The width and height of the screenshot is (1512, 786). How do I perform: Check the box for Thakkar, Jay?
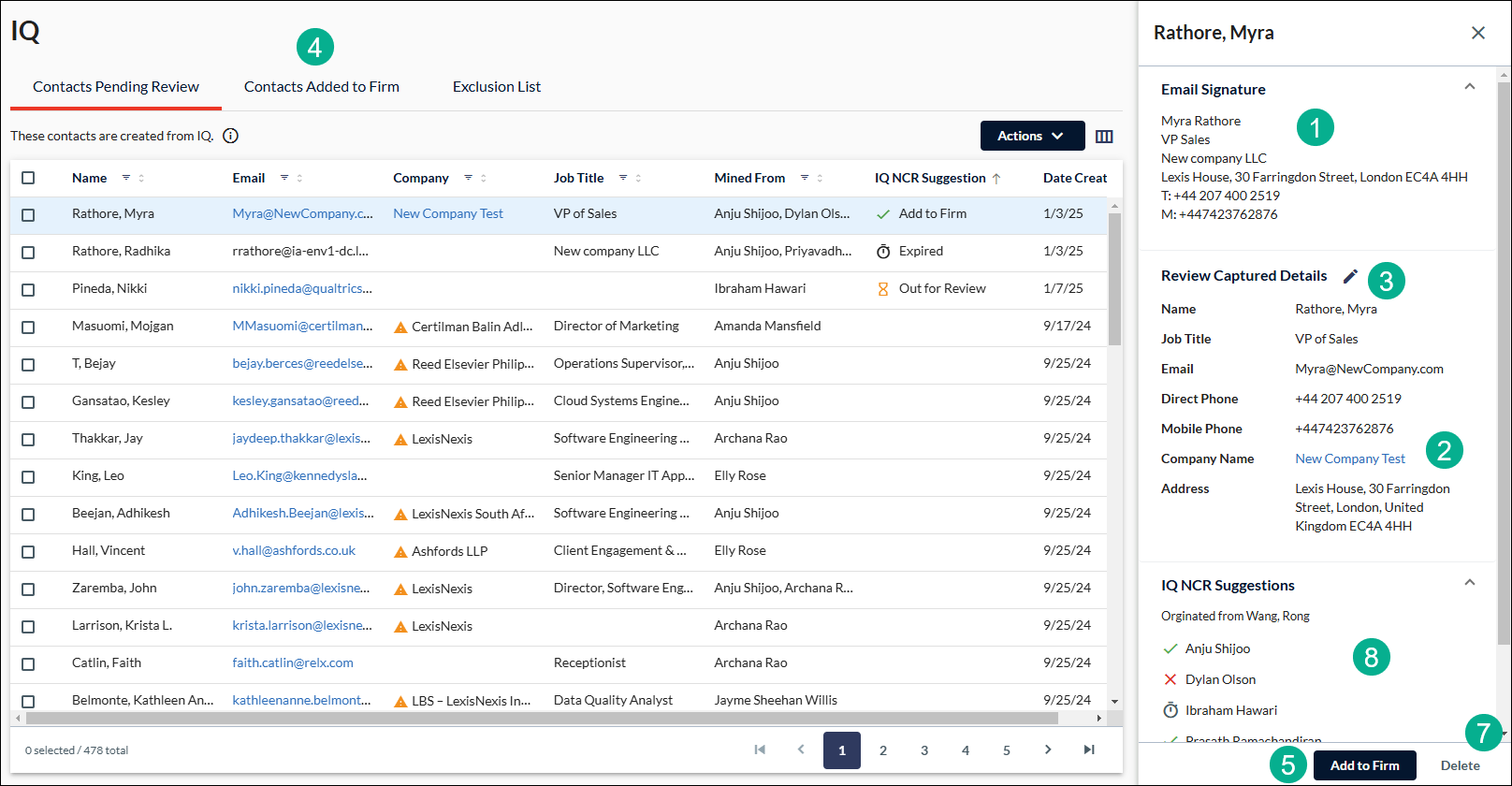tap(28, 440)
